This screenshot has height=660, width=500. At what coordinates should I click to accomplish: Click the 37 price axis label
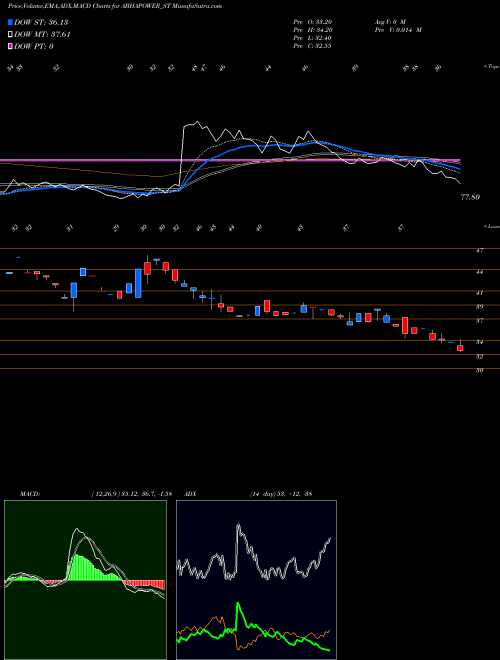(479, 321)
